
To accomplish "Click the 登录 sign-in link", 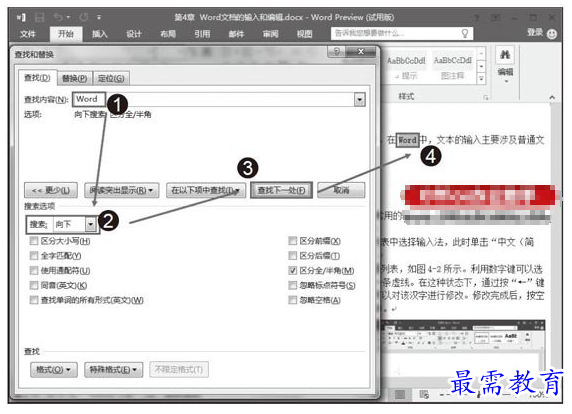I will [x=534, y=32].
